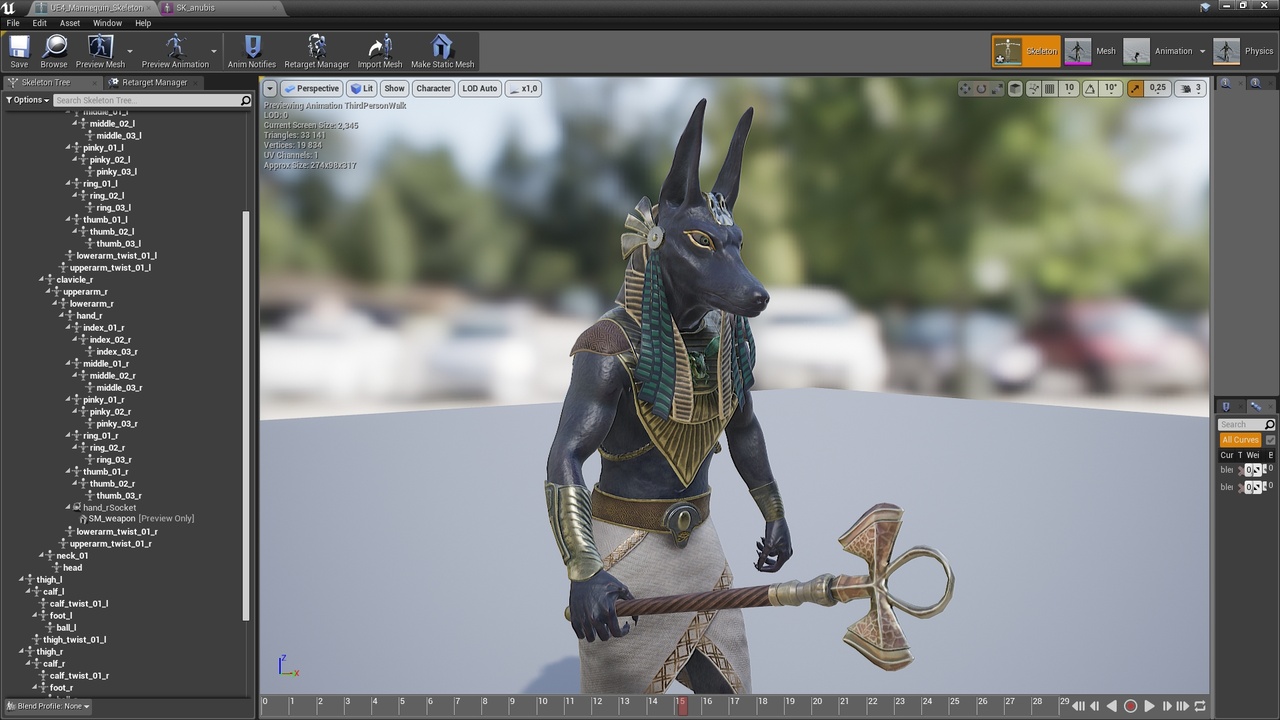This screenshot has width=1280, height=720.
Task: Click the search magnifier in Skeleton Tree
Action: [245, 100]
